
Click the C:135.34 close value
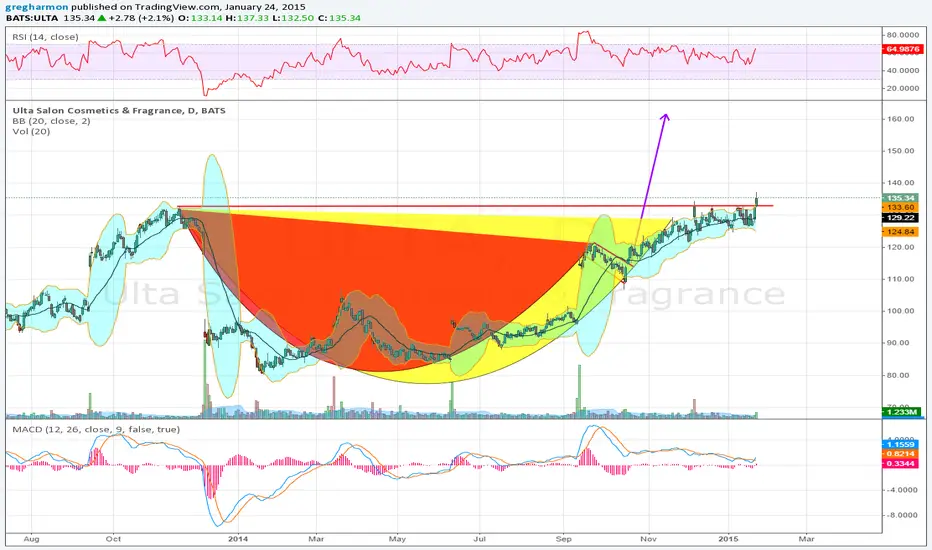coord(339,18)
